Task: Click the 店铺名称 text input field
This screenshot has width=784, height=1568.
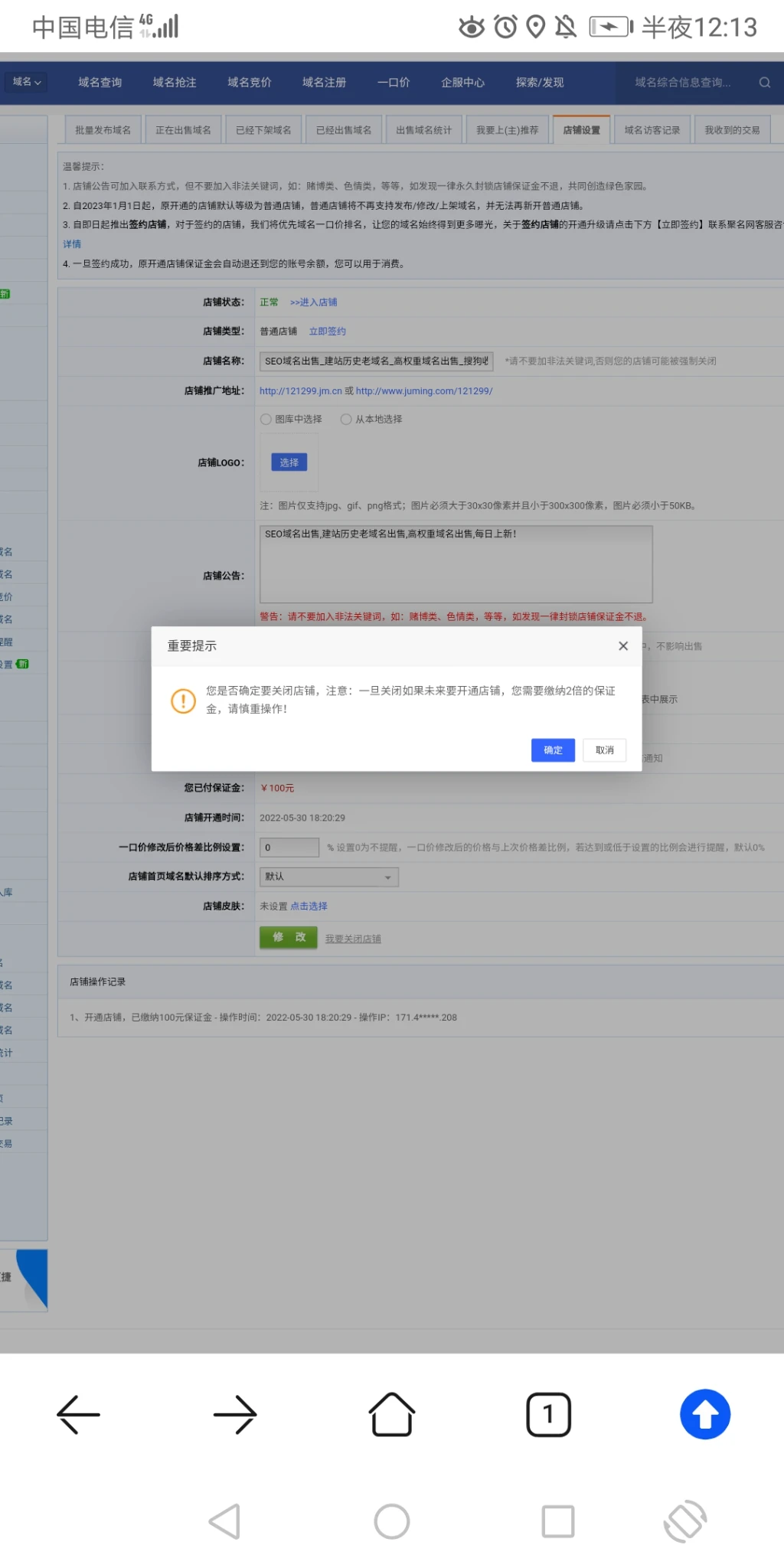Action: tap(376, 361)
